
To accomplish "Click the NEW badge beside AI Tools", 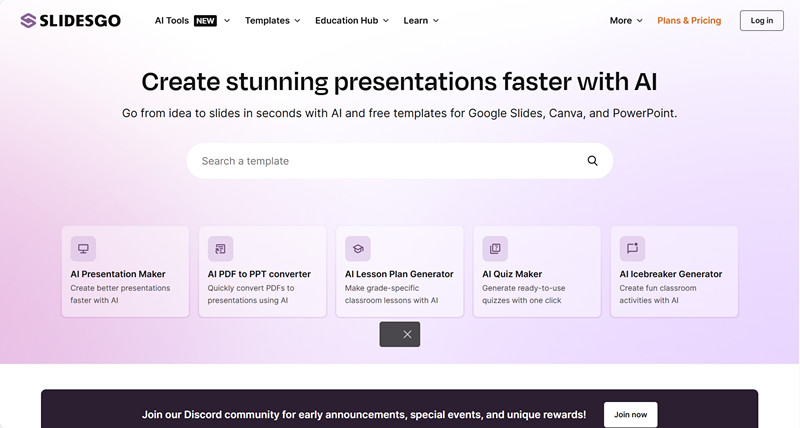I will [206, 20].
